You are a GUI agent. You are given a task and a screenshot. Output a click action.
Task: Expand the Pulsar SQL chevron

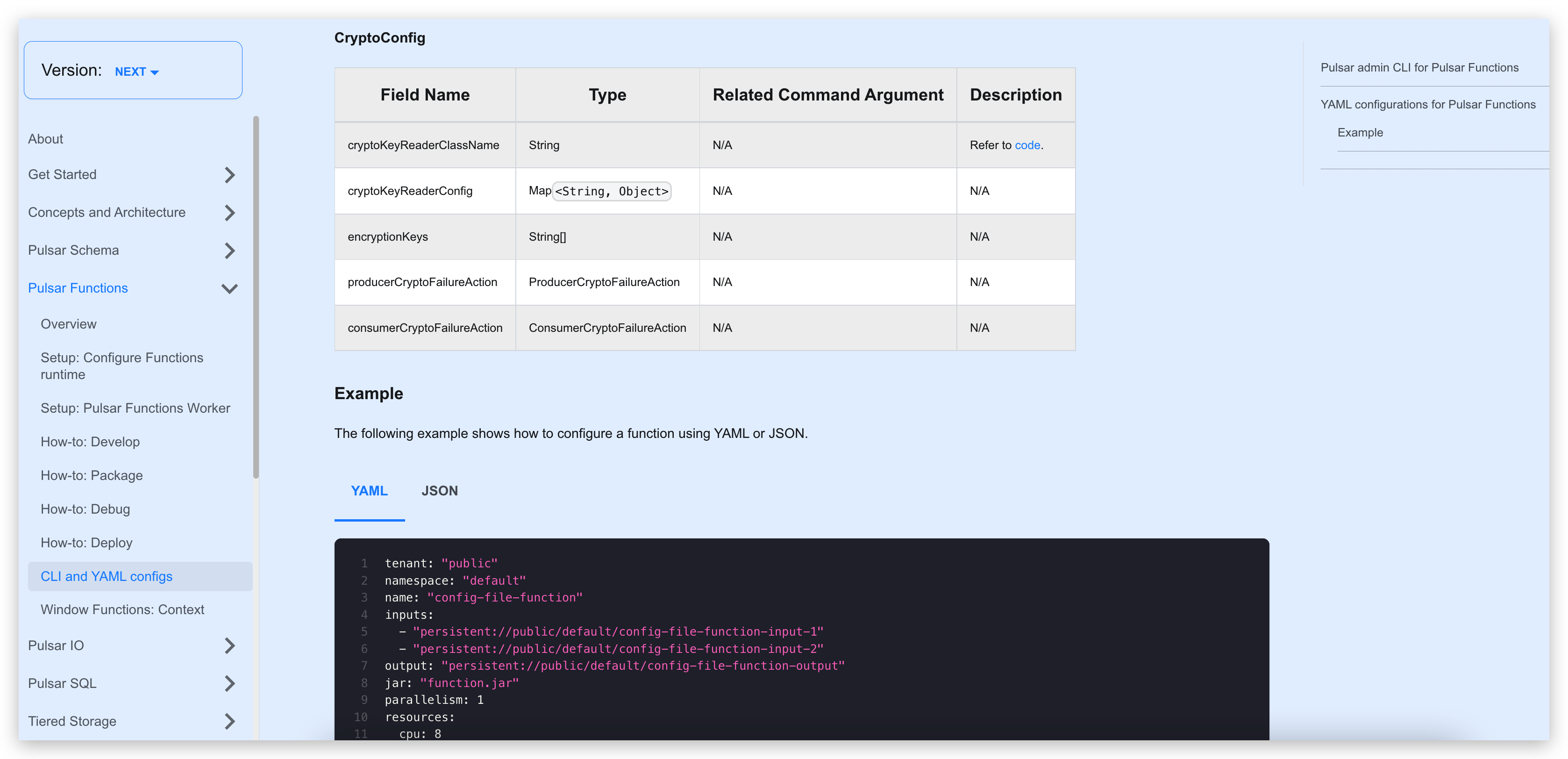coord(229,684)
